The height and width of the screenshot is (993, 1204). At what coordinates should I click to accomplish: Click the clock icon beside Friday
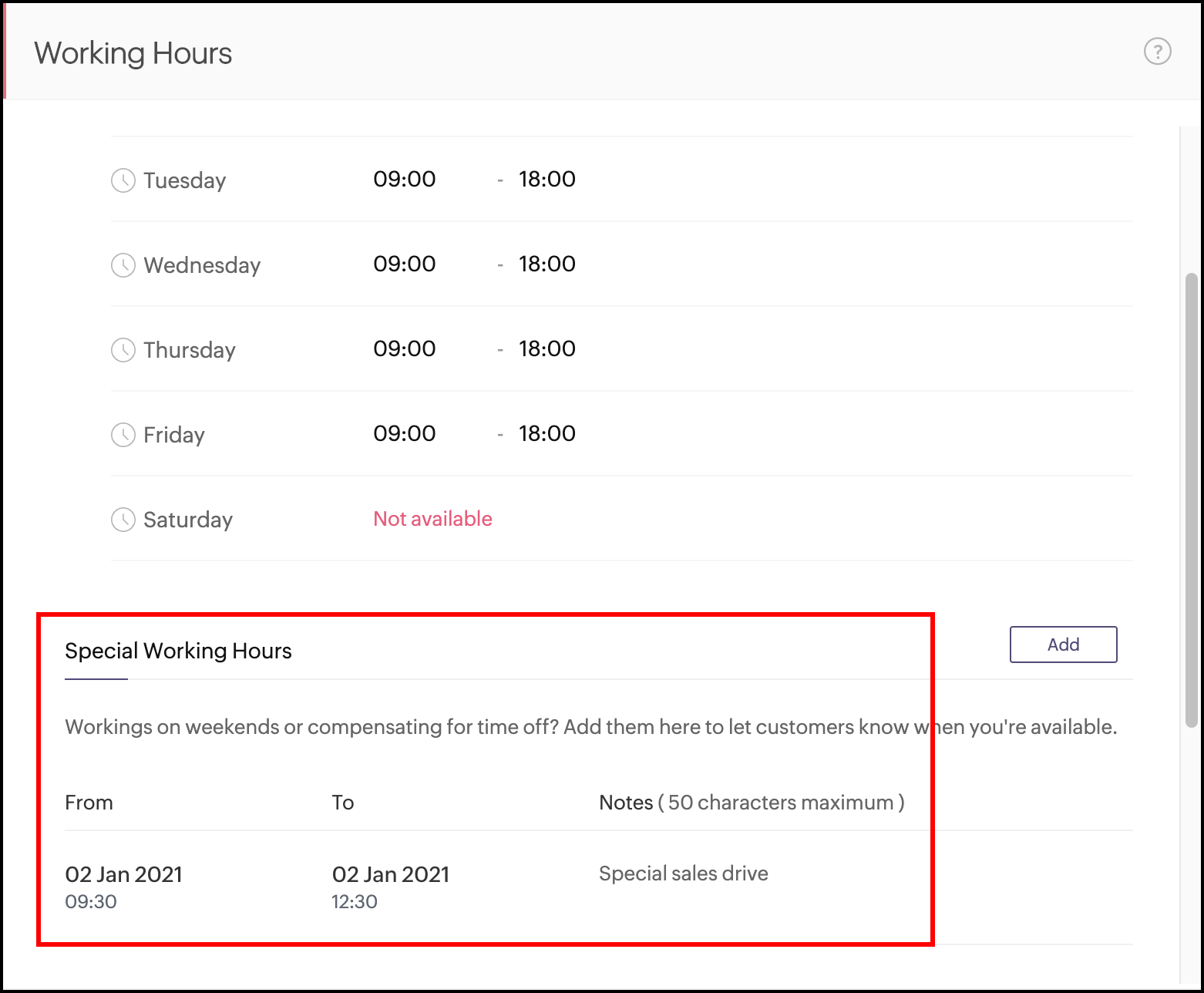point(123,435)
